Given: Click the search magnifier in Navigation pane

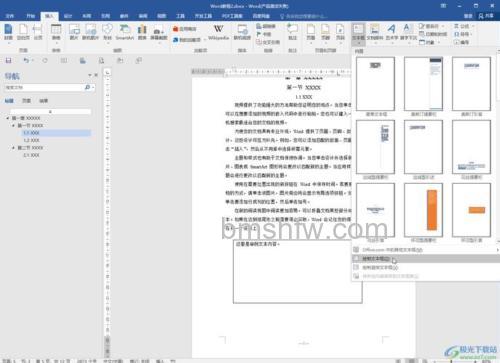Looking at the screenshot, I should click(87, 87).
